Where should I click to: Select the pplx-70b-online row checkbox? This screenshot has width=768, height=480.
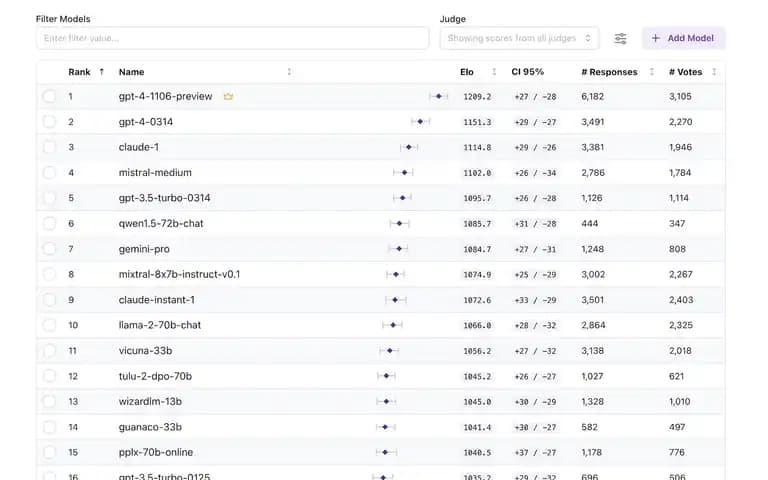click(49, 452)
